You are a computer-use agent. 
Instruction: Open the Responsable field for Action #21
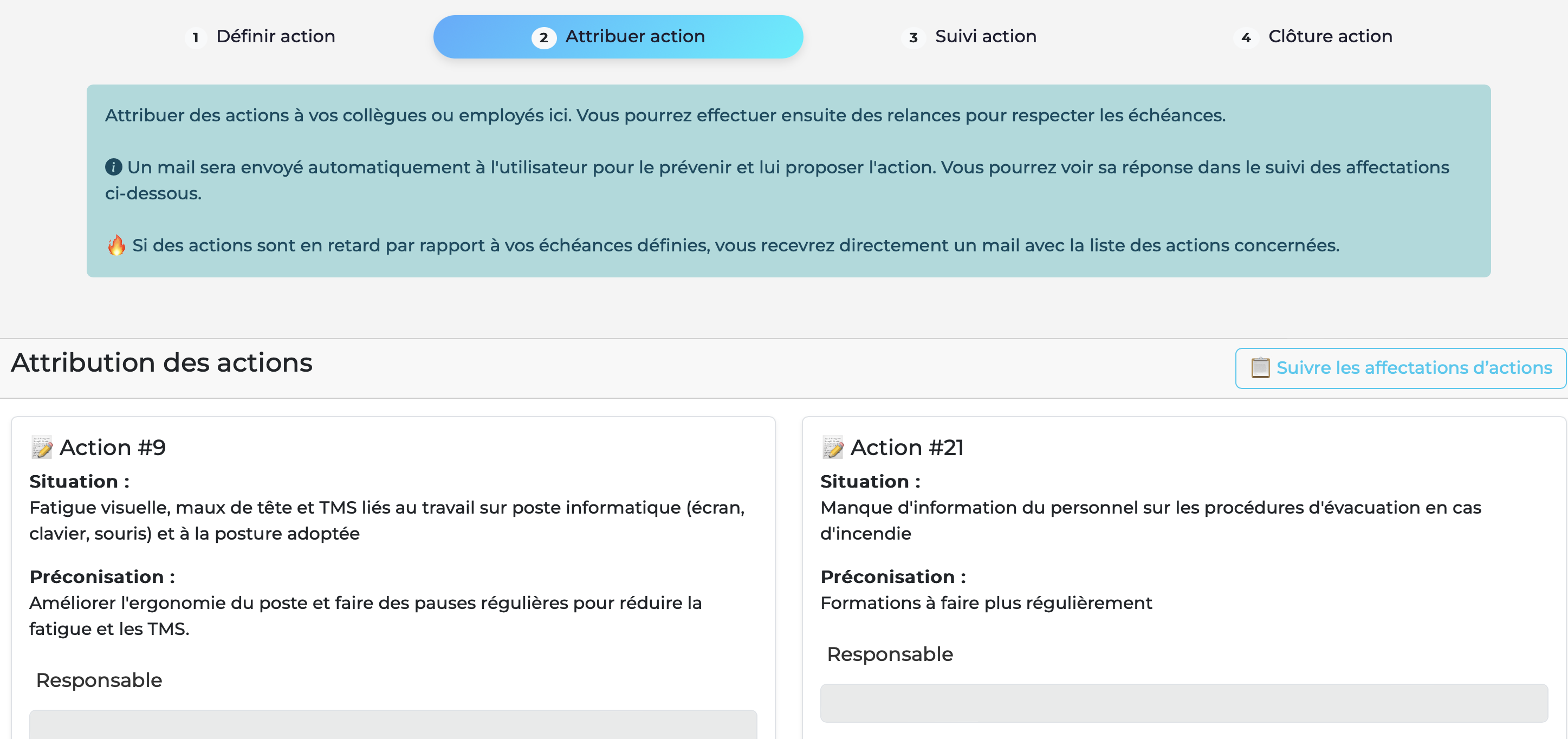(1184, 703)
